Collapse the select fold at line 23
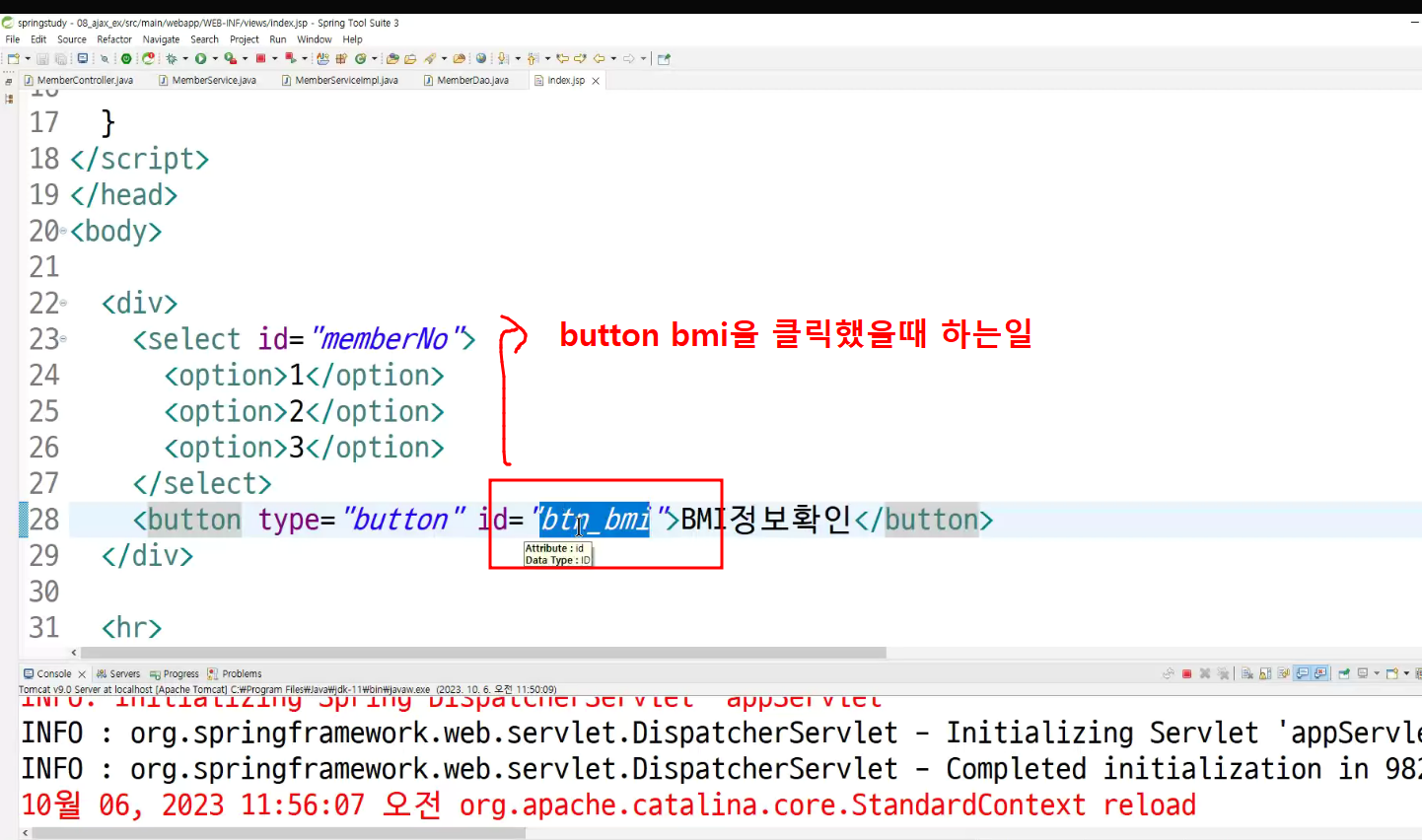This screenshot has width=1422, height=840. pyautogui.click(x=63, y=339)
